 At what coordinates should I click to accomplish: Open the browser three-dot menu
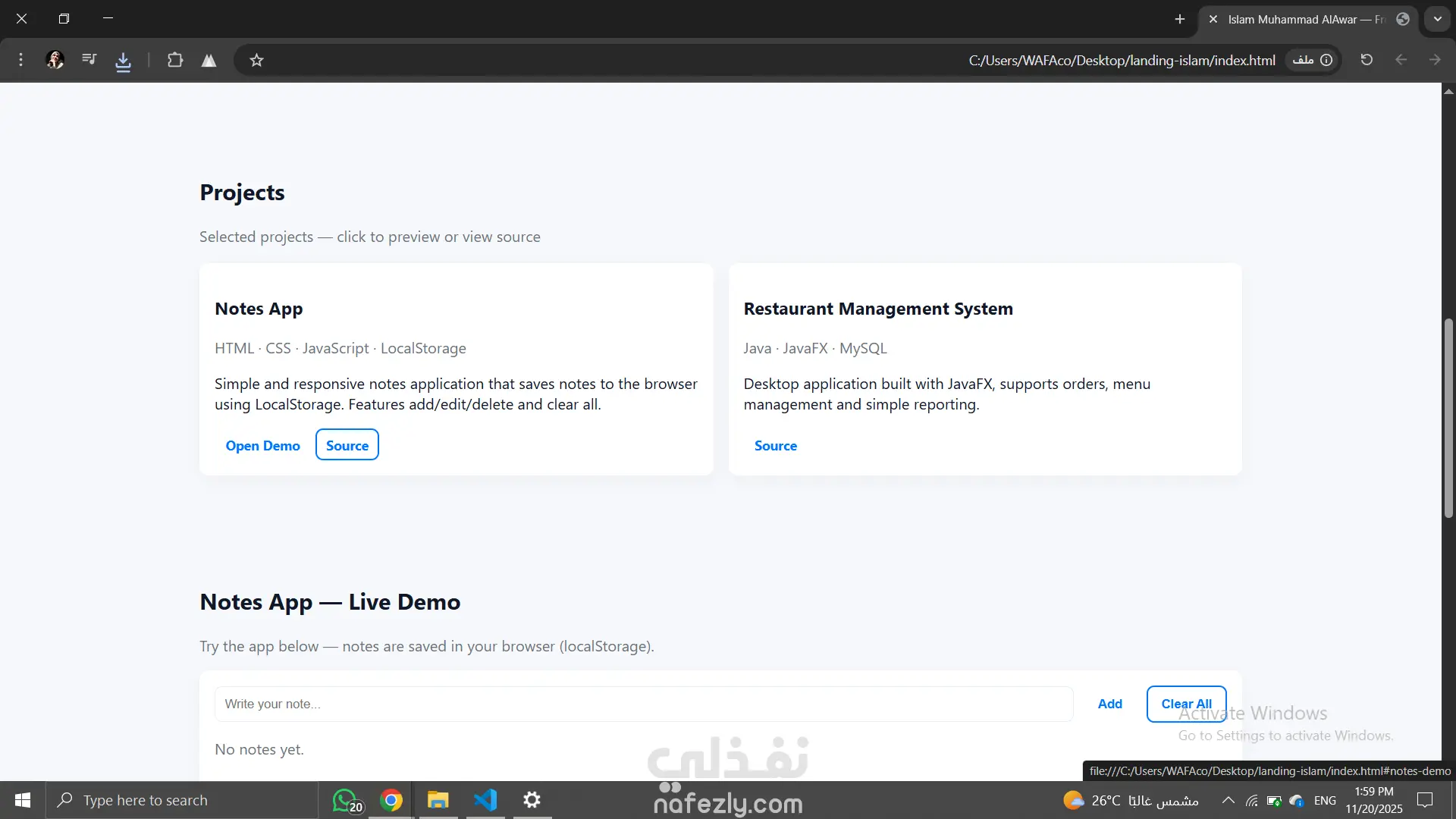[20, 60]
